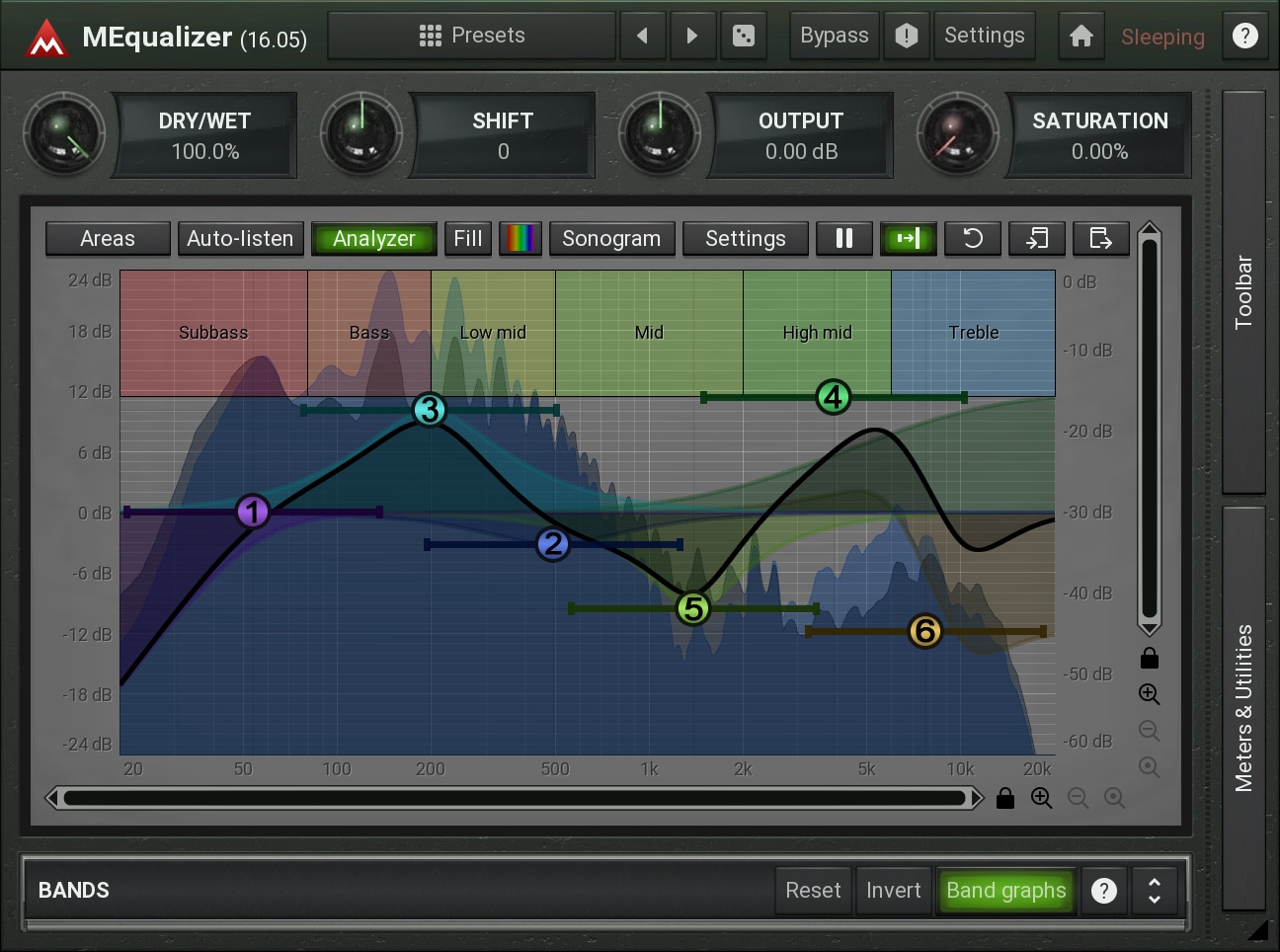
Task: Pause the analyzer display
Action: click(x=844, y=238)
